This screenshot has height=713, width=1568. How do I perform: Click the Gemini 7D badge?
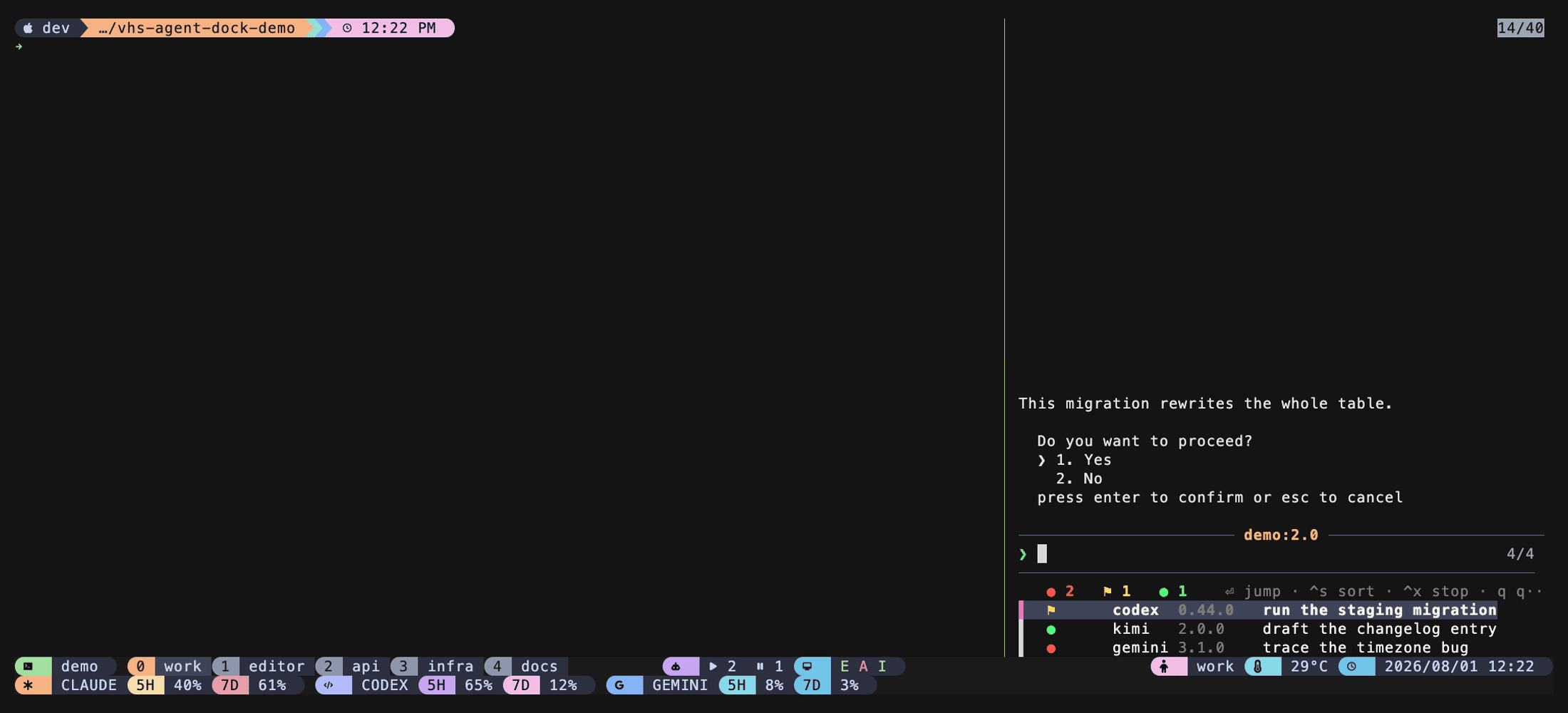(x=812, y=685)
